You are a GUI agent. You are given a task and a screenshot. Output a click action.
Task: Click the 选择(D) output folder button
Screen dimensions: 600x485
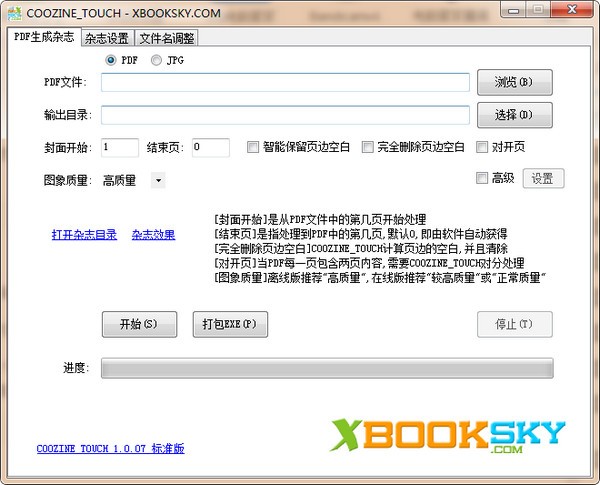[515, 115]
